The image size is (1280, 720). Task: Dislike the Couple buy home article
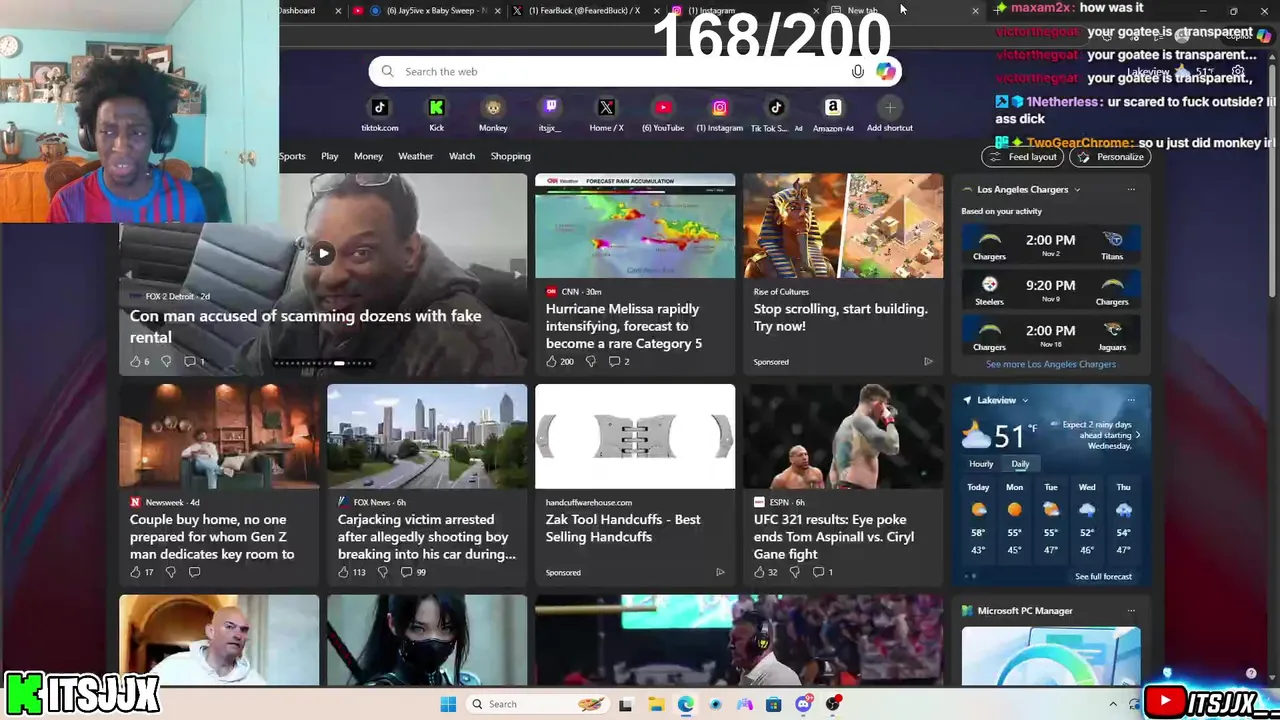coord(170,572)
